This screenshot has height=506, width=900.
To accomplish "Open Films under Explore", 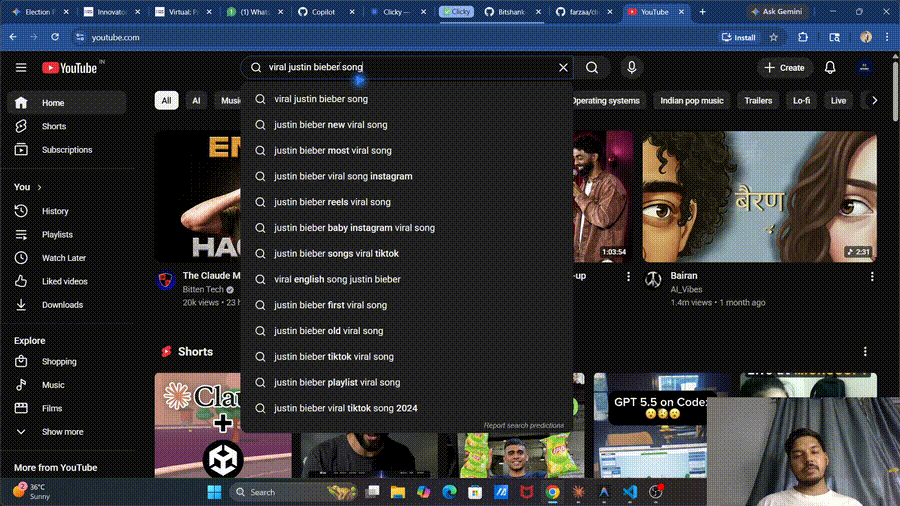I will [66, 408].
